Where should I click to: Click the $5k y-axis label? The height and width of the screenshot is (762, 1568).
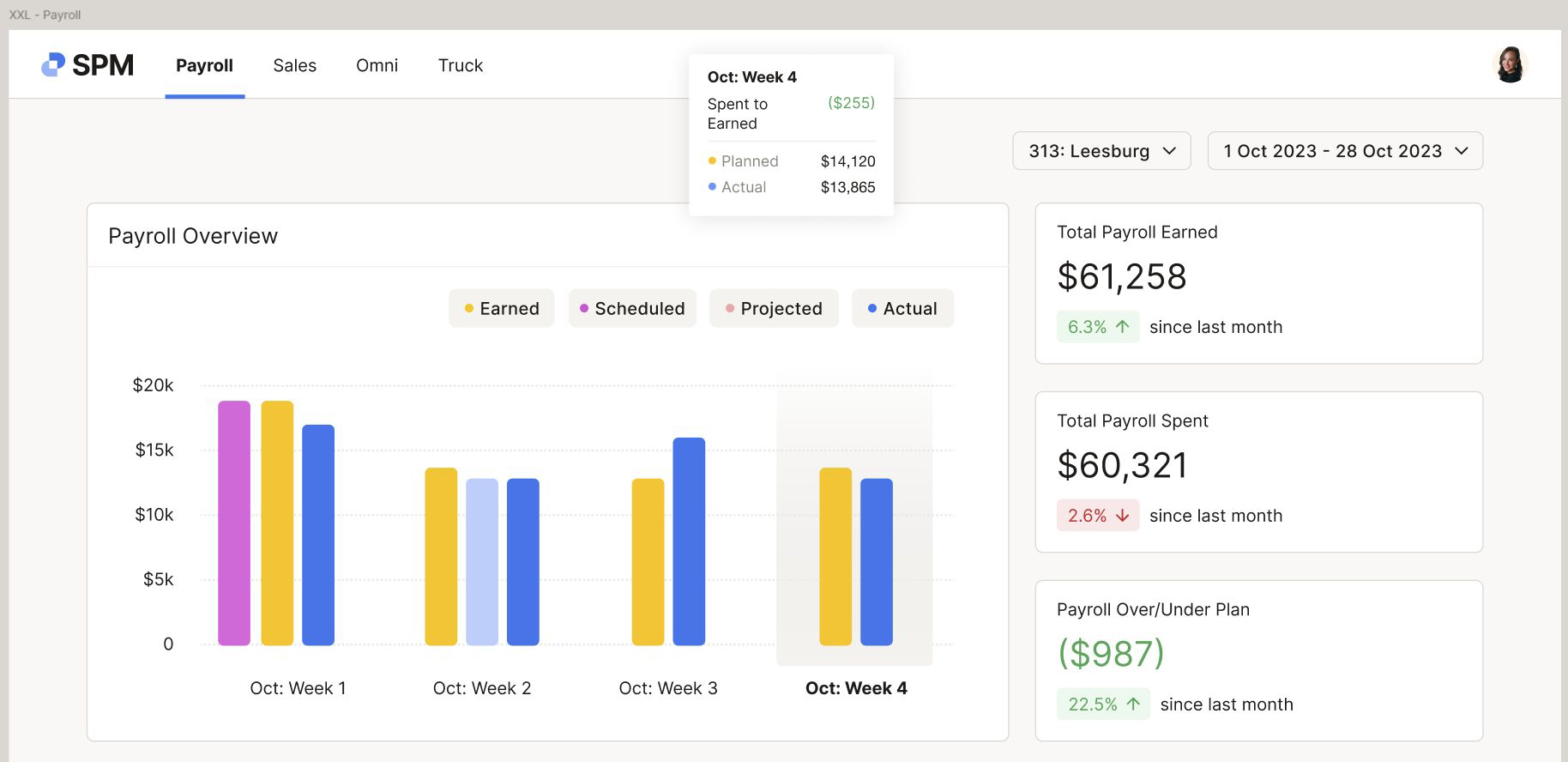click(158, 579)
